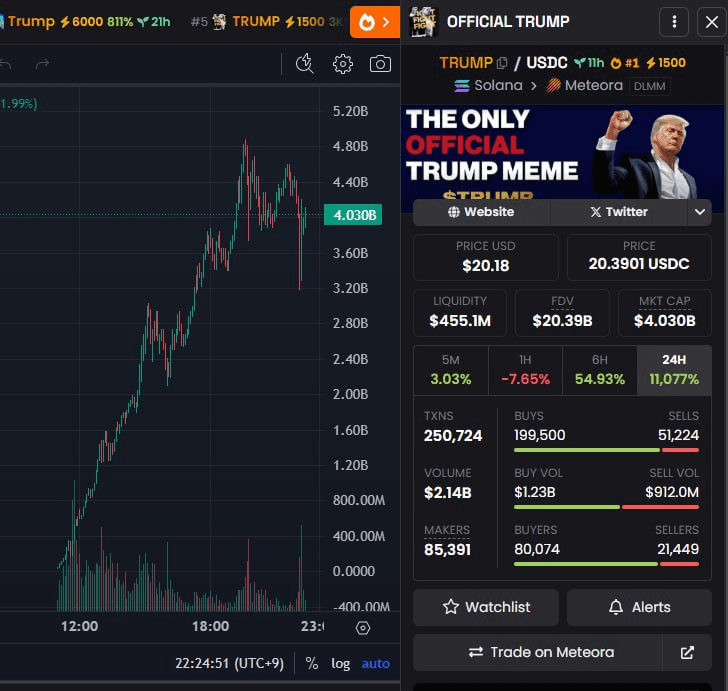This screenshot has width=728, height=691.
Task: Select the 6H timeframe tab
Action: click(599, 370)
